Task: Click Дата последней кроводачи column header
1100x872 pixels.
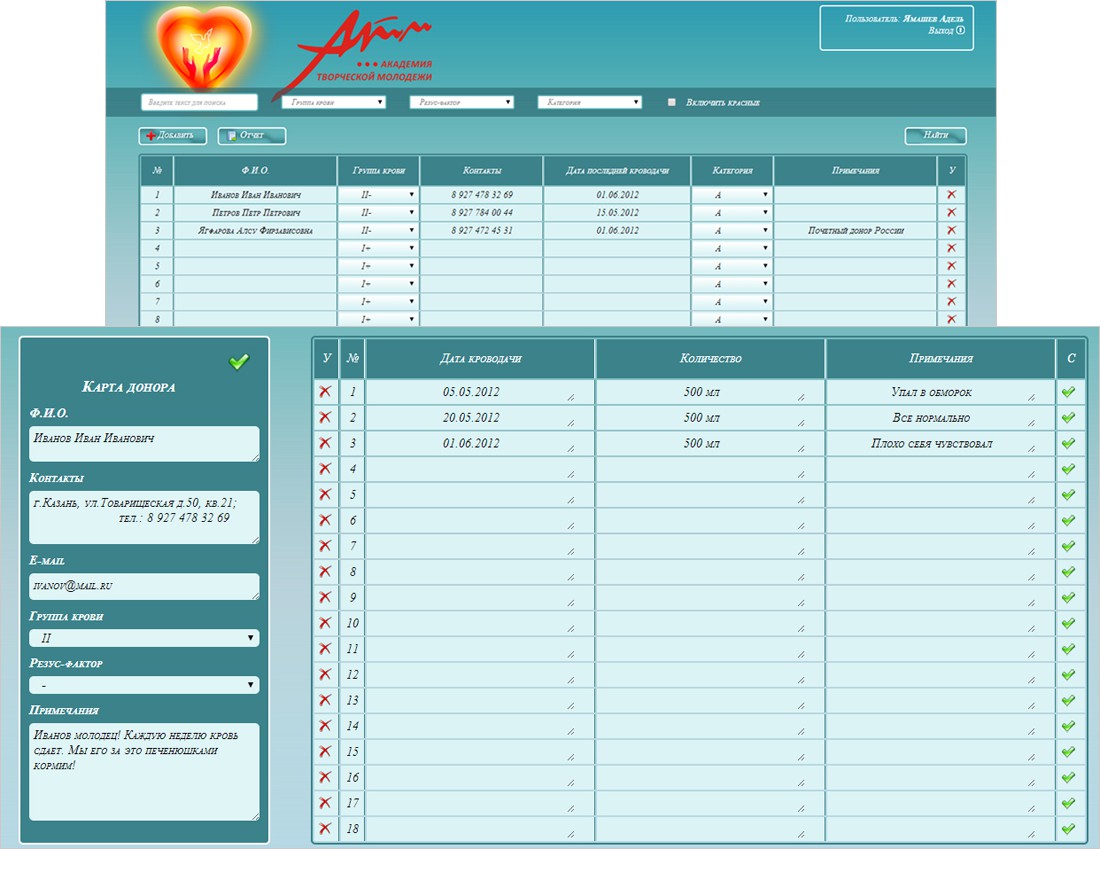Action: 617,170
